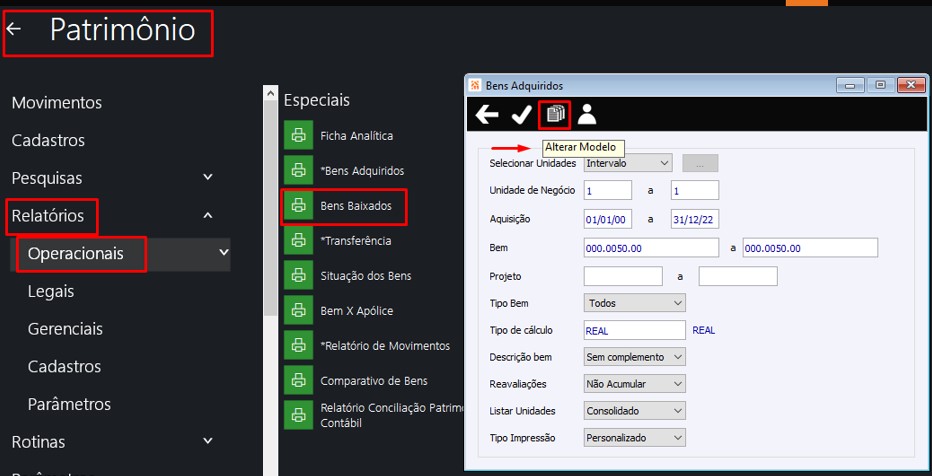Viewport: 932px width, 476px height.
Task: Click the Tipo de cálculo field
Action: click(635, 330)
